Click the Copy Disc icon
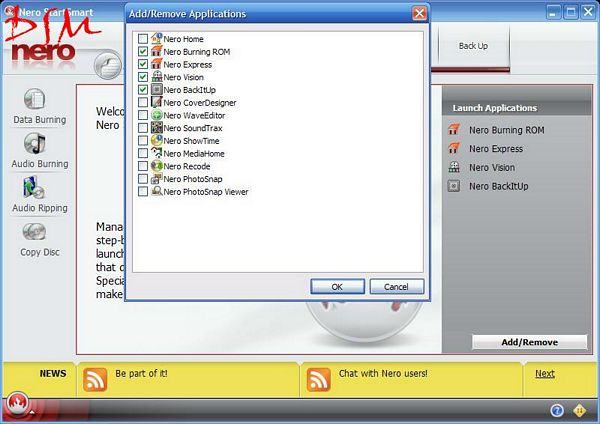 (x=36, y=232)
